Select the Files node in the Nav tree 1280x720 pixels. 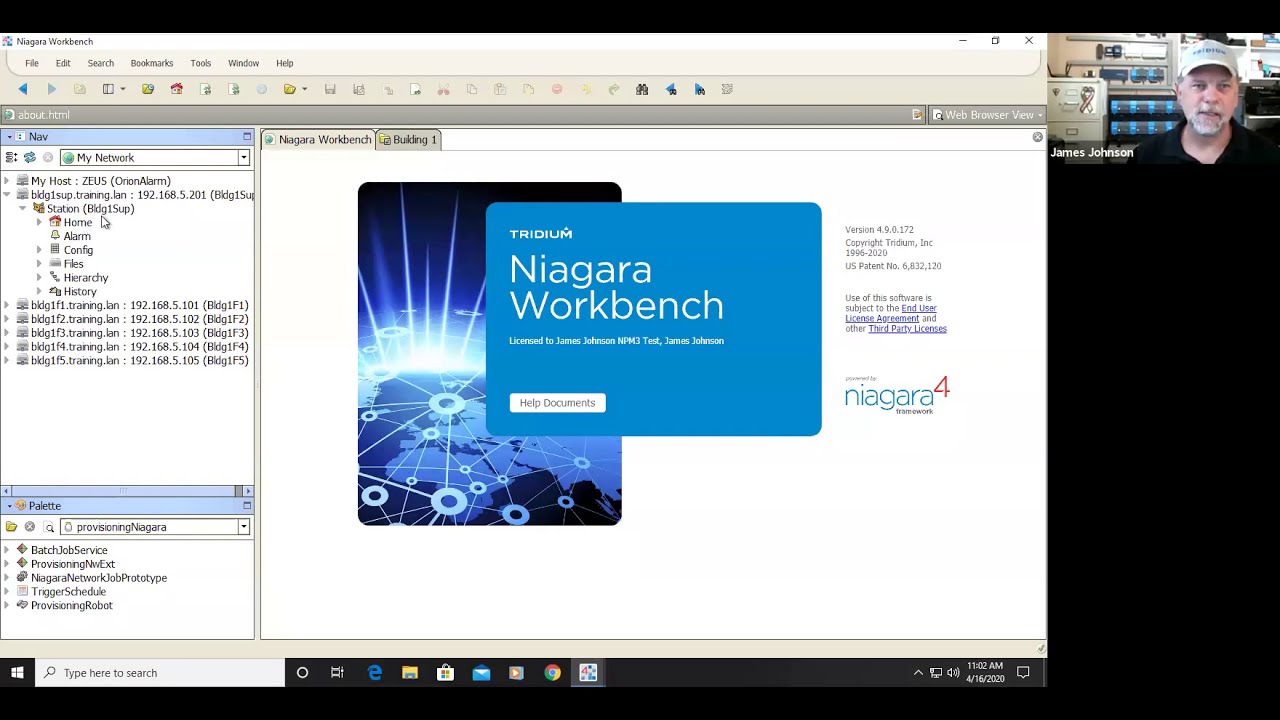click(x=73, y=264)
